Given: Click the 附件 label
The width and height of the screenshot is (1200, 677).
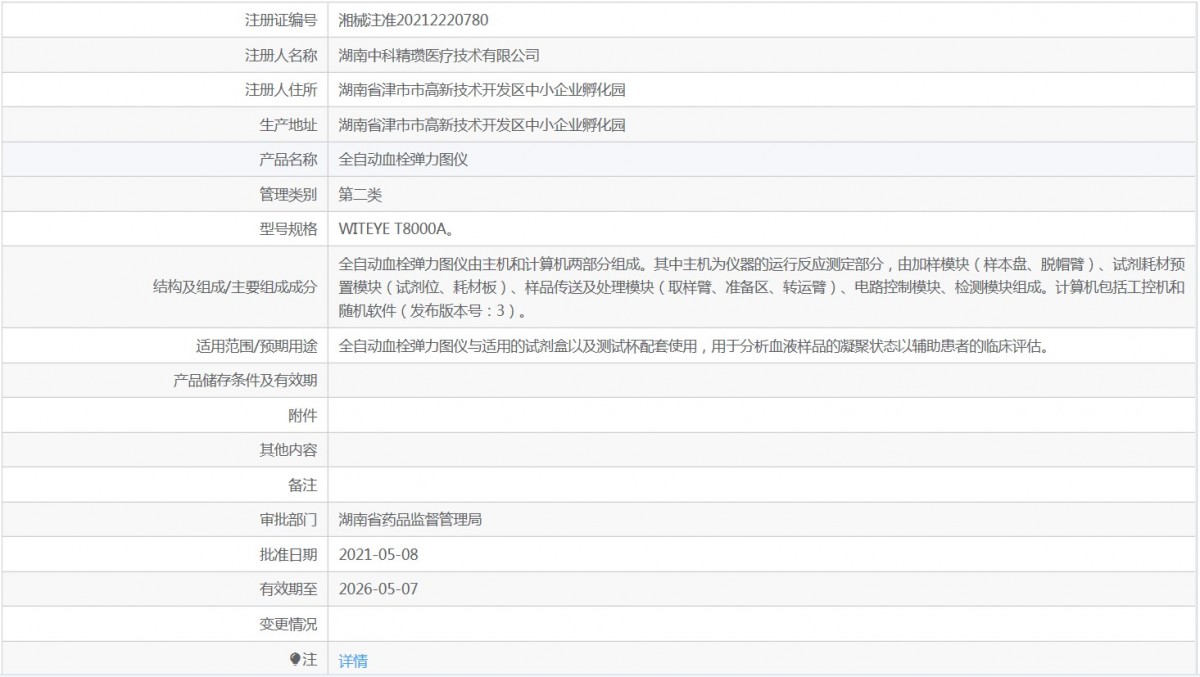Looking at the screenshot, I should (x=303, y=416).
